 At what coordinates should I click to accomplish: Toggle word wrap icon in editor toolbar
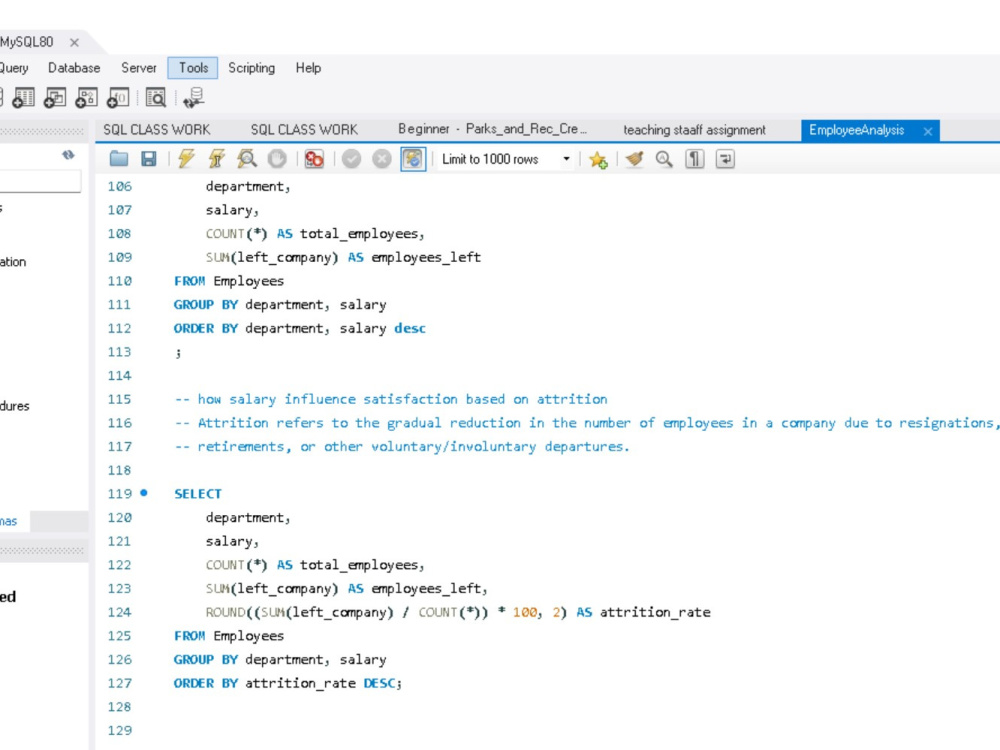point(725,159)
